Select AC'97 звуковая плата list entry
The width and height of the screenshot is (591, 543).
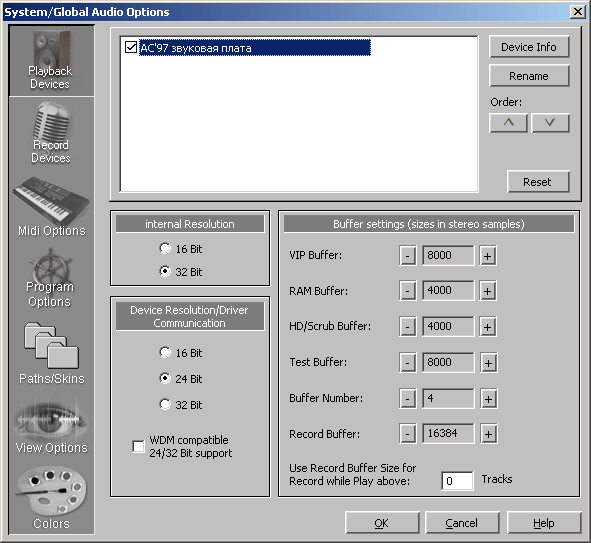pos(255,48)
